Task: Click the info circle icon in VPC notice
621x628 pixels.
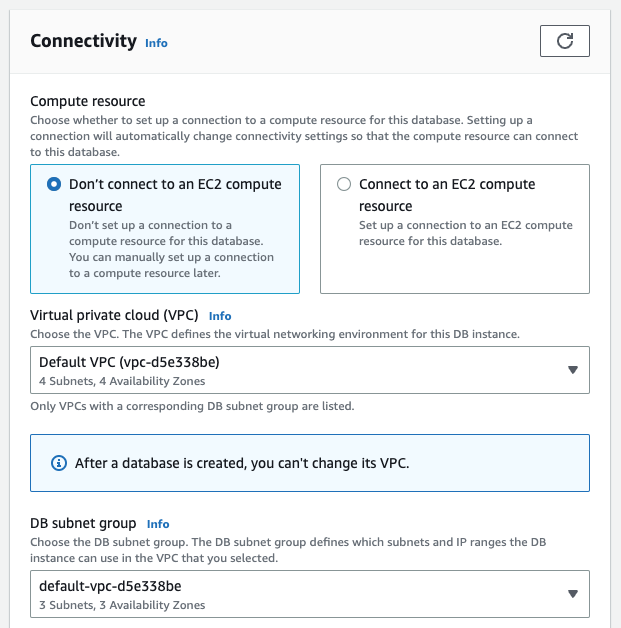Action: [59, 463]
